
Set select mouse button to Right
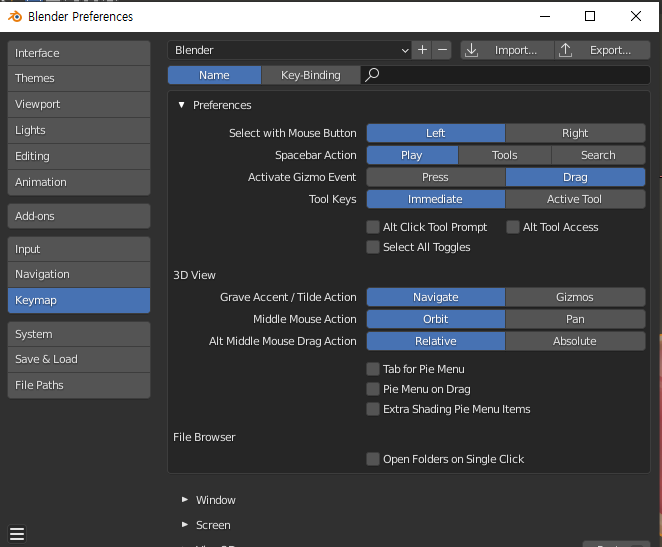(575, 133)
